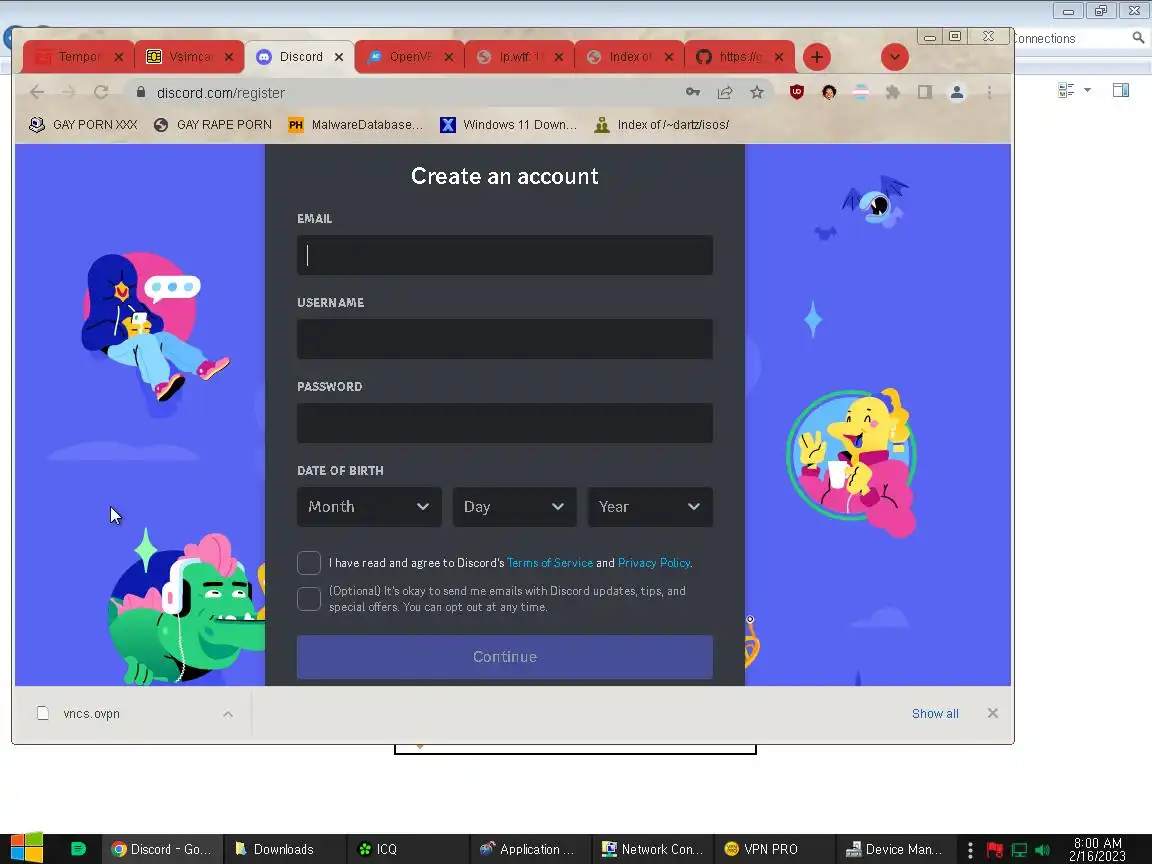Open Device Manager from the taskbar
The height and width of the screenshot is (864, 1152).
(x=896, y=849)
